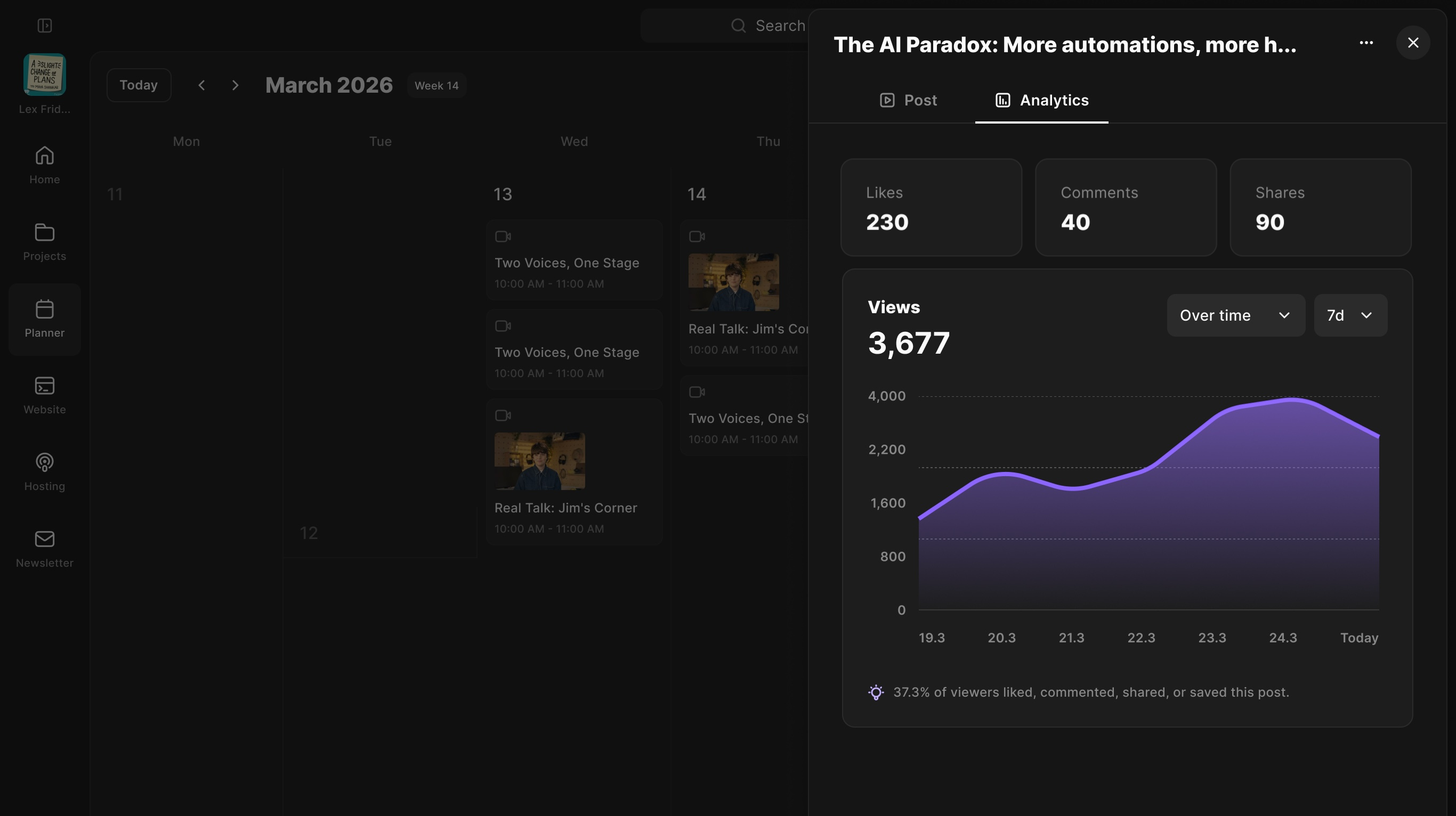Click the Wed column header

573,141
